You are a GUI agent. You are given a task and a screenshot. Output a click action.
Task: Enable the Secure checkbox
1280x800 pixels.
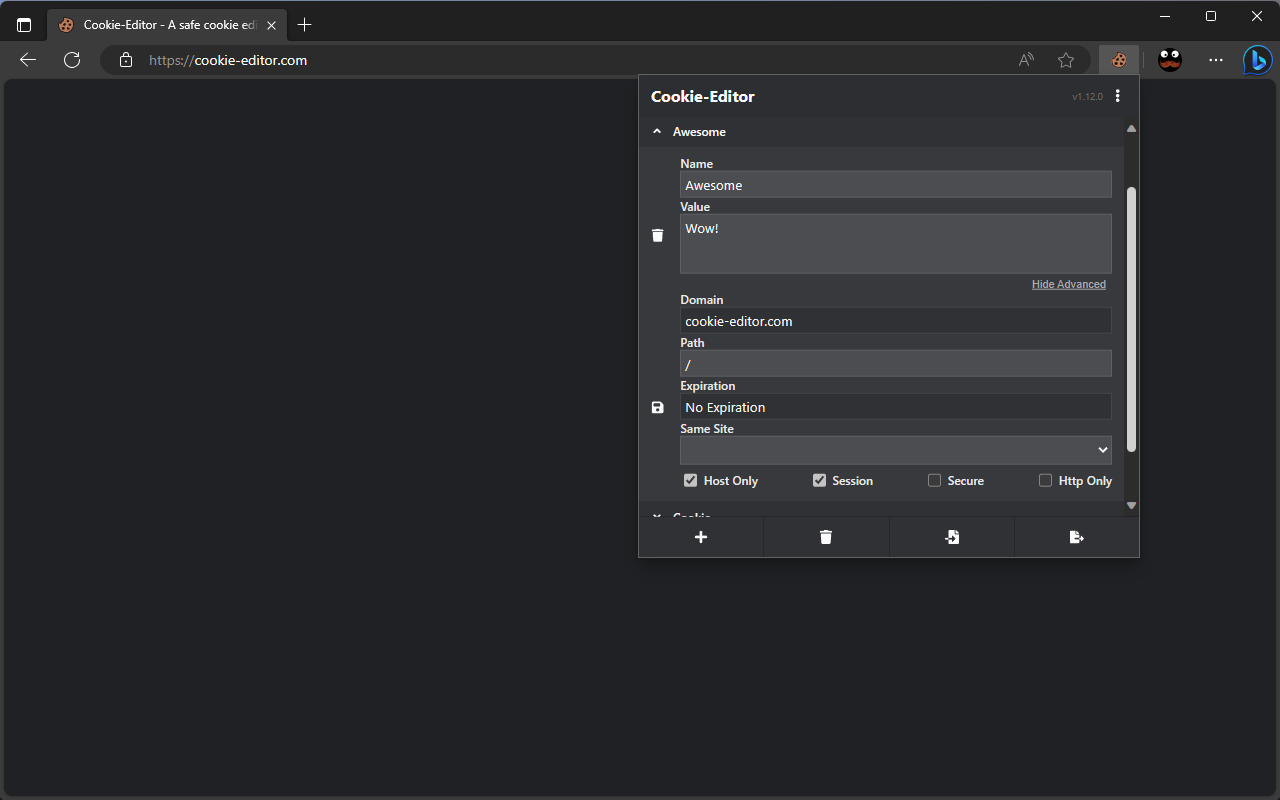coord(934,481)
